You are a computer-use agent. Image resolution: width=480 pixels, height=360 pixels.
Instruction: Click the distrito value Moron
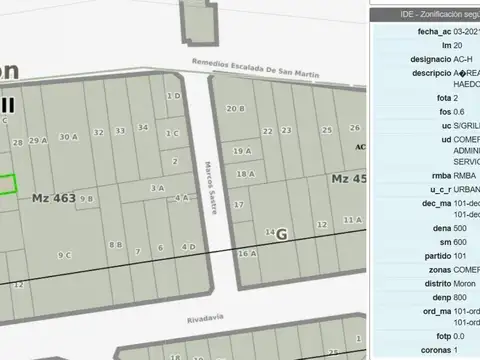coord(464,284)
